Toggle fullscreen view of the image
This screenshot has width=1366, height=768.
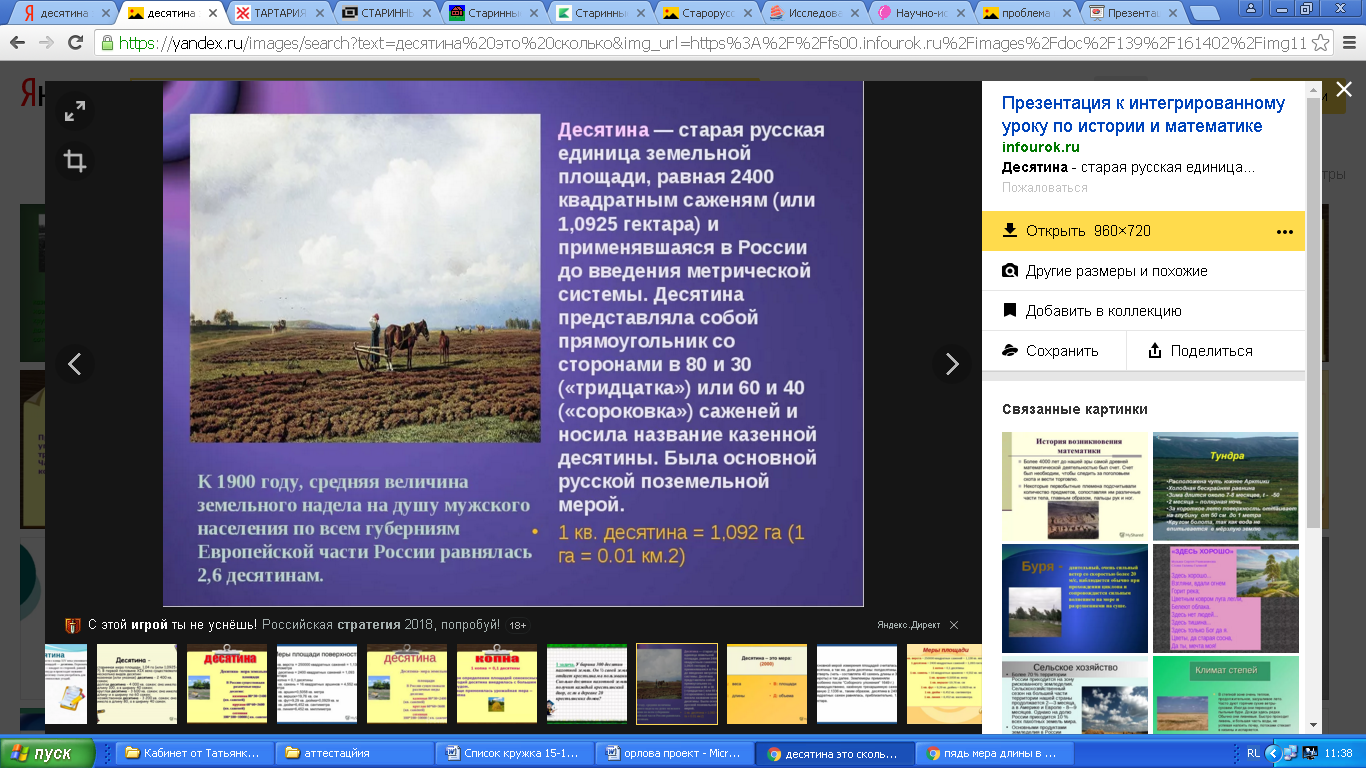[x=75, y=112]
